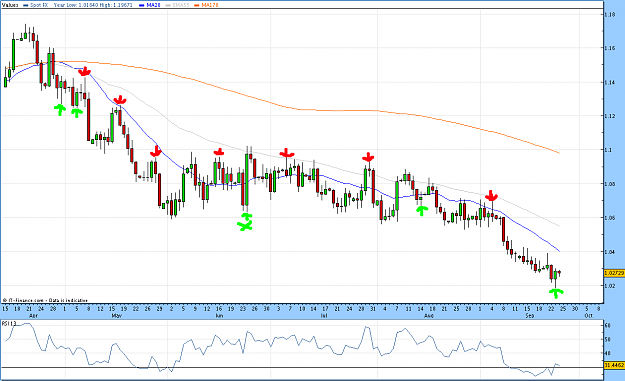Click the 1.14 price axis label
The width and height of the screenshot is (625, 381).
tap(610, 82)
